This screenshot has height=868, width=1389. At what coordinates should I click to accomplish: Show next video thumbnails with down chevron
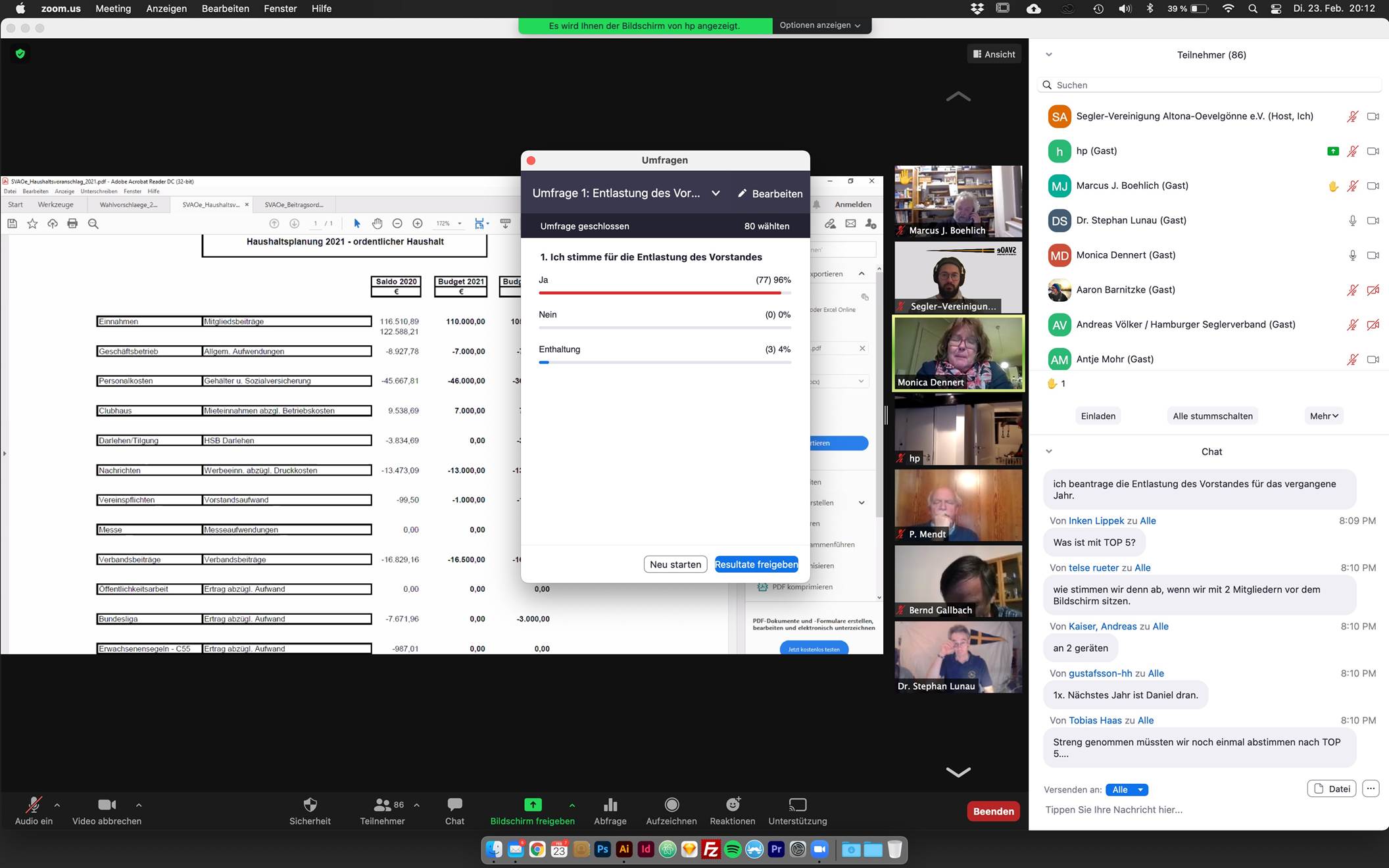tap(958, 772)
